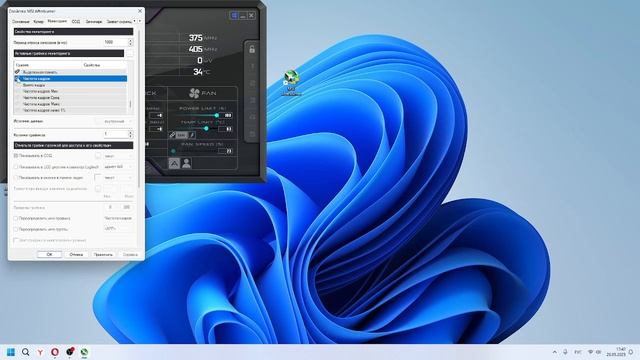Click the "Применить" button
The height and width of the screenshot is (360, 640).
103,254
